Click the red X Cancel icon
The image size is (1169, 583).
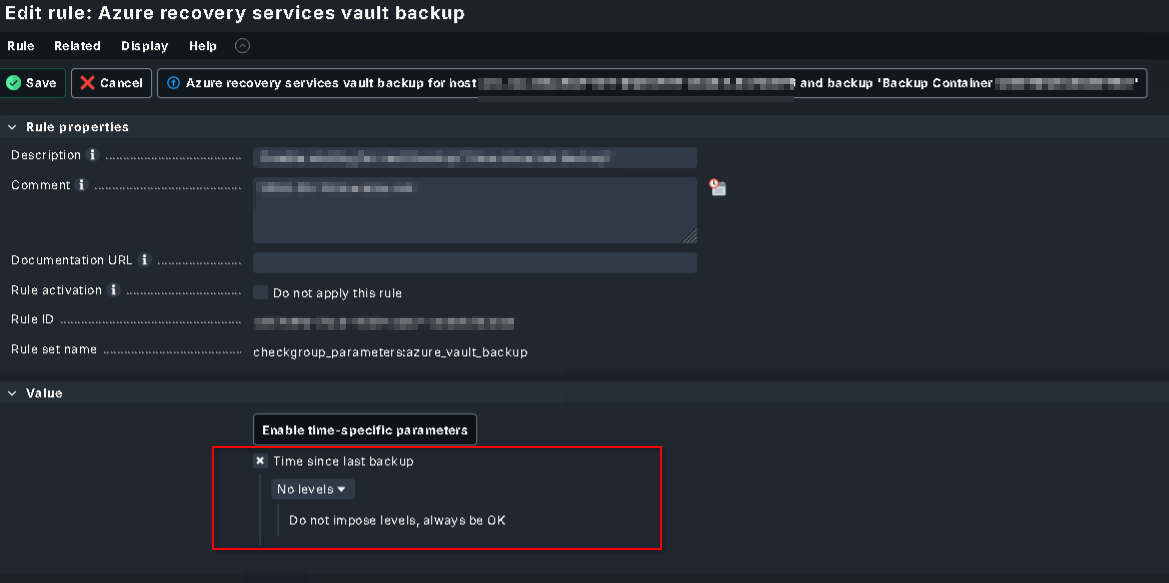pyautogui.click(x=87, y=83)
